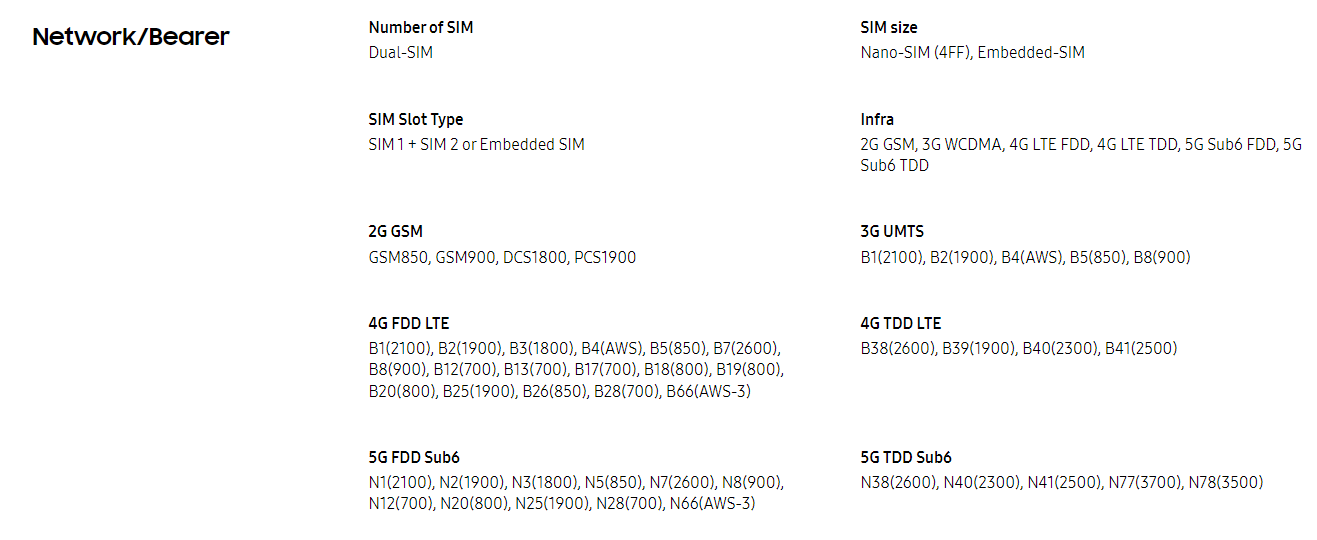Click the Infra network types list

1082,155
